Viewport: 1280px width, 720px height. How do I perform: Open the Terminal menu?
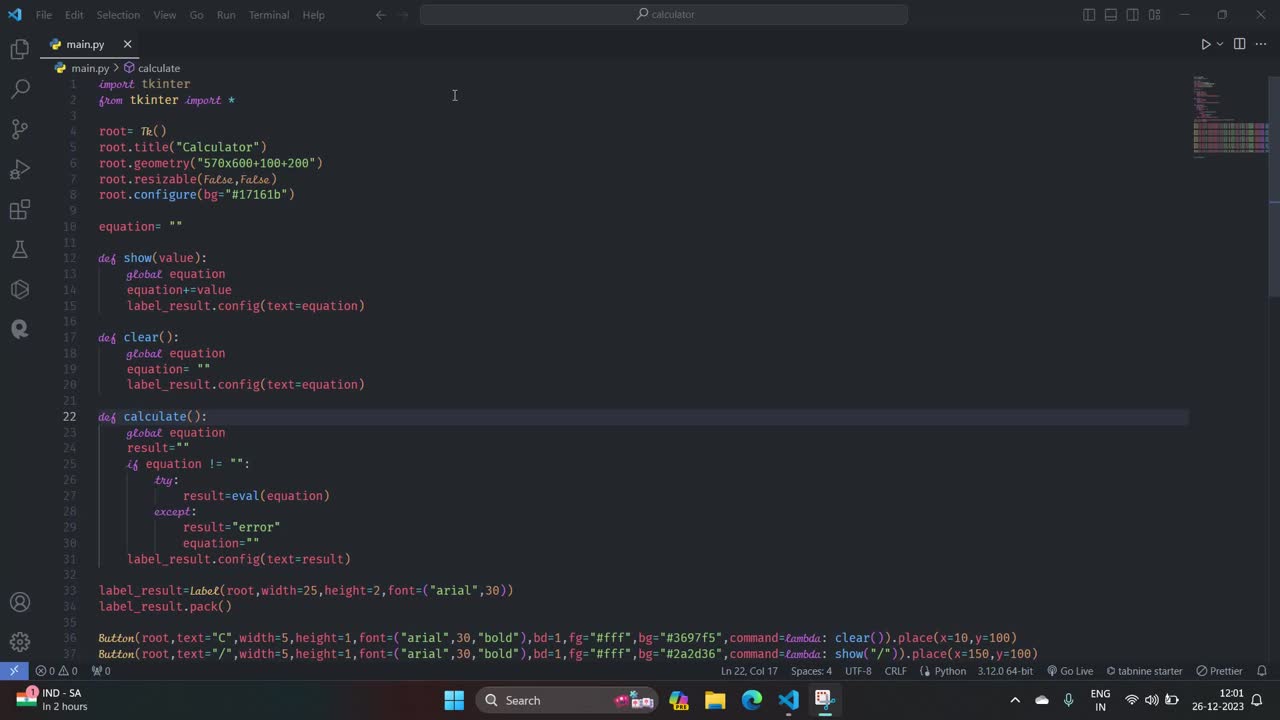[268, 15]
